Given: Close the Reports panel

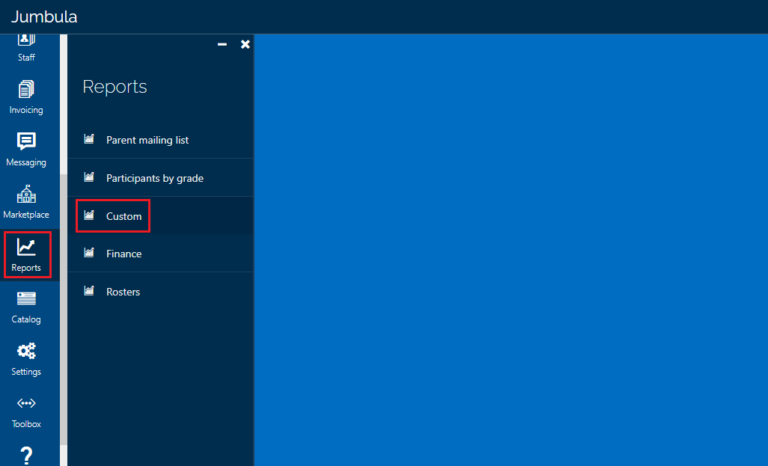Looking at the screenshot, I should pyautogui.click(x=245, y=45).
